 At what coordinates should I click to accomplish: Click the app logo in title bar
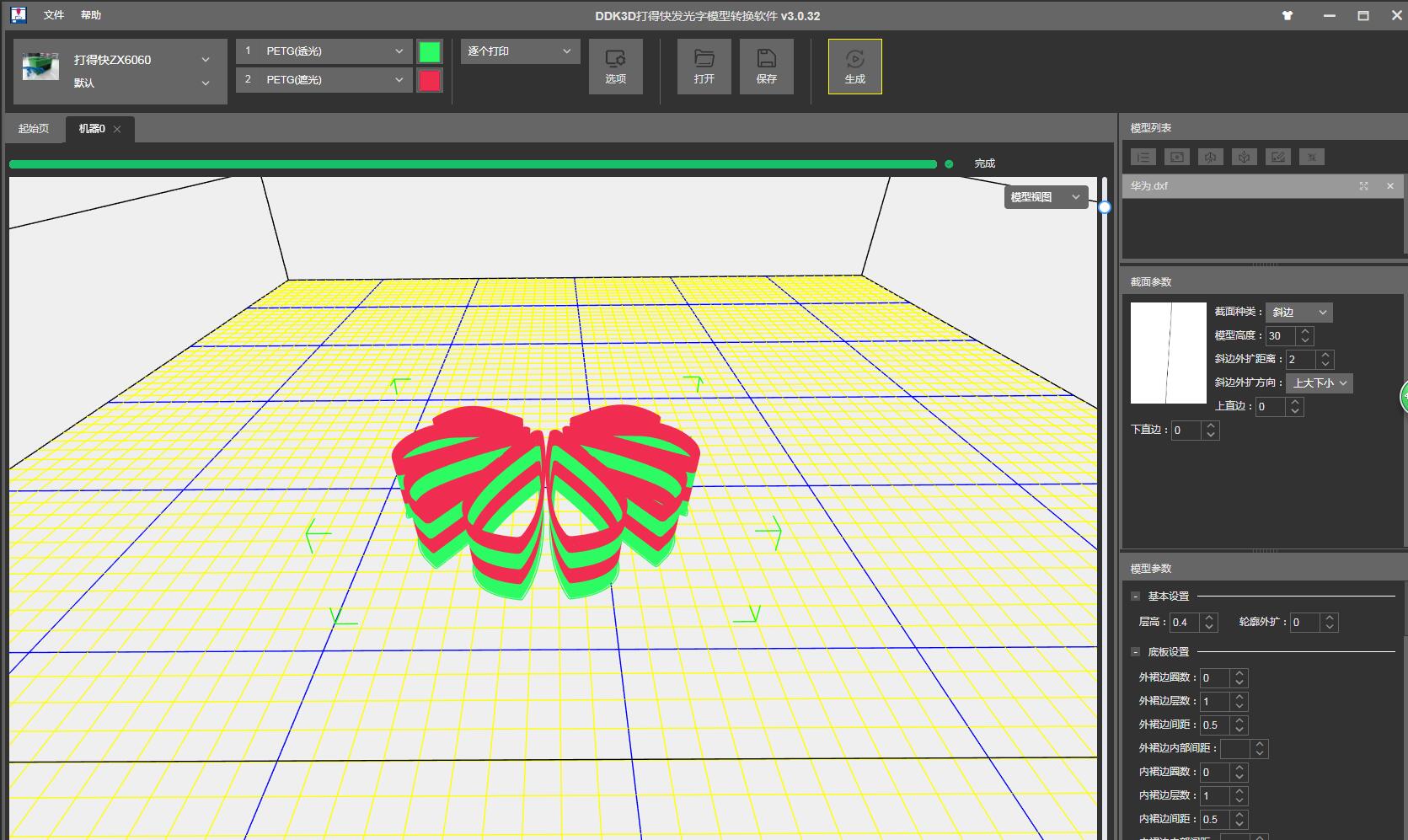19,15
